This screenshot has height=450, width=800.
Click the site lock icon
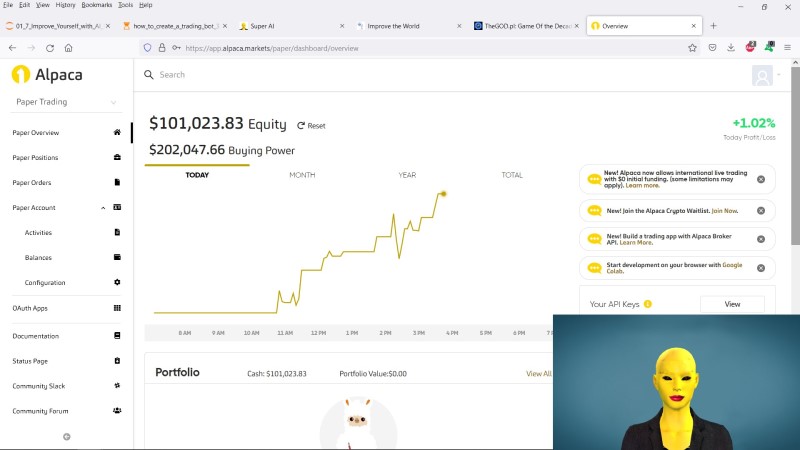pos(162,48)
